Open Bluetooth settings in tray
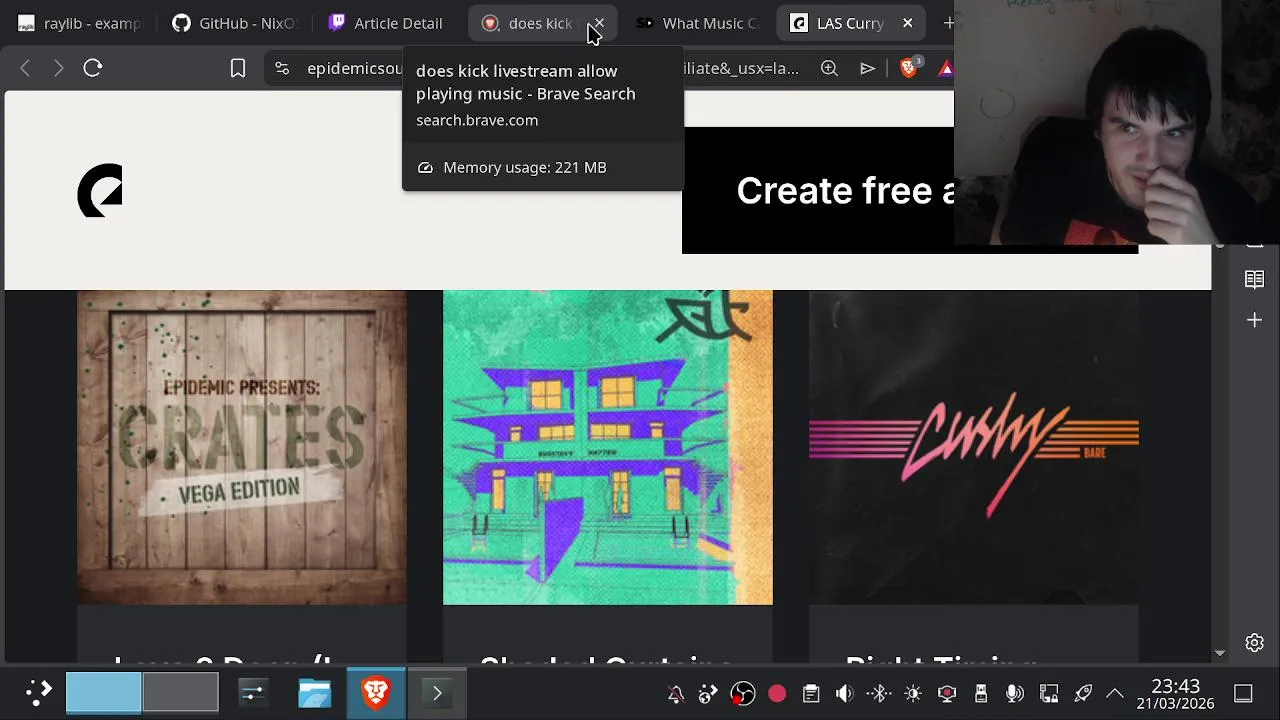The height and width of the screenshot is (720, 1280). 879,693
